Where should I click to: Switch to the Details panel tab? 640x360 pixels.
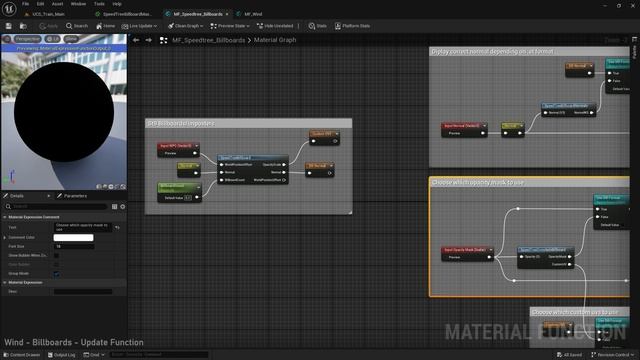16,196
